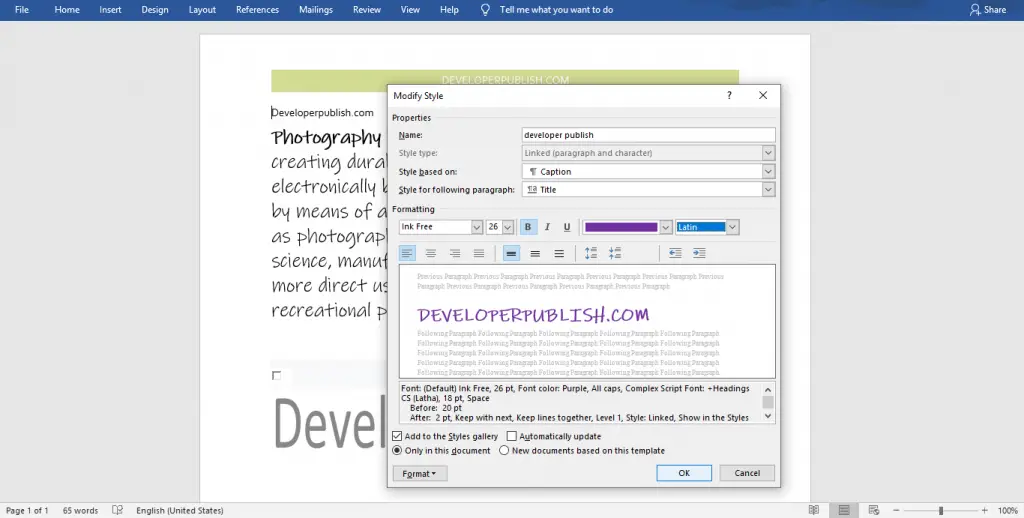Increase paragraph spacing icon
This screenshot has height=518, width=1024.
pos(591,253)
